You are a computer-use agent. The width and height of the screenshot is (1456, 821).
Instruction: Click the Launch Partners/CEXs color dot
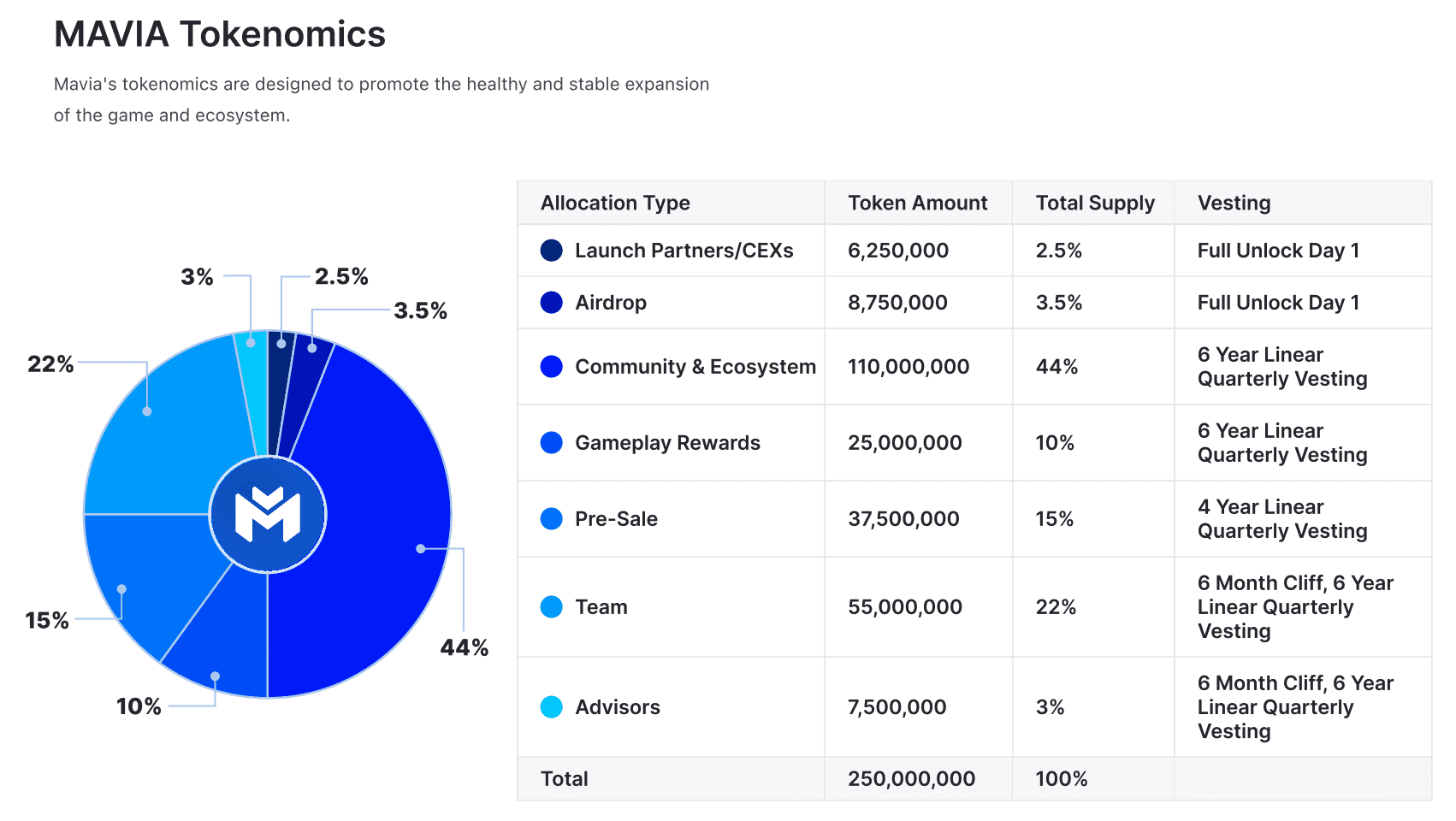coord(552,251)
